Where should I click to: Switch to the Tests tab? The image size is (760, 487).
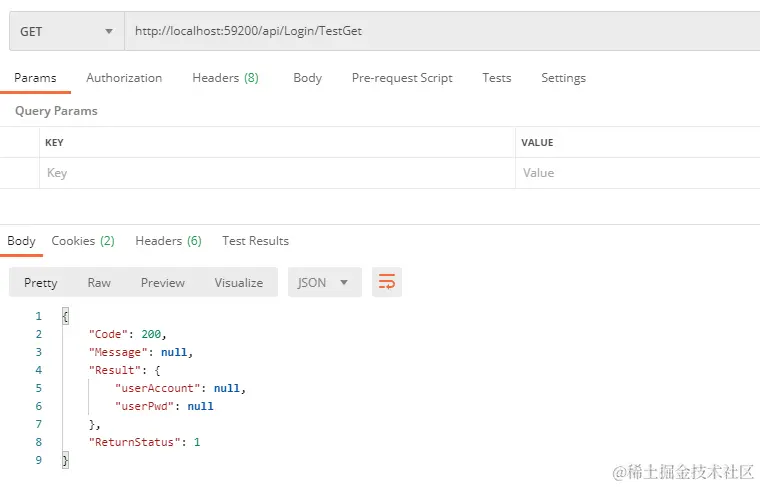pyautogui.click(x=496, y=78)
